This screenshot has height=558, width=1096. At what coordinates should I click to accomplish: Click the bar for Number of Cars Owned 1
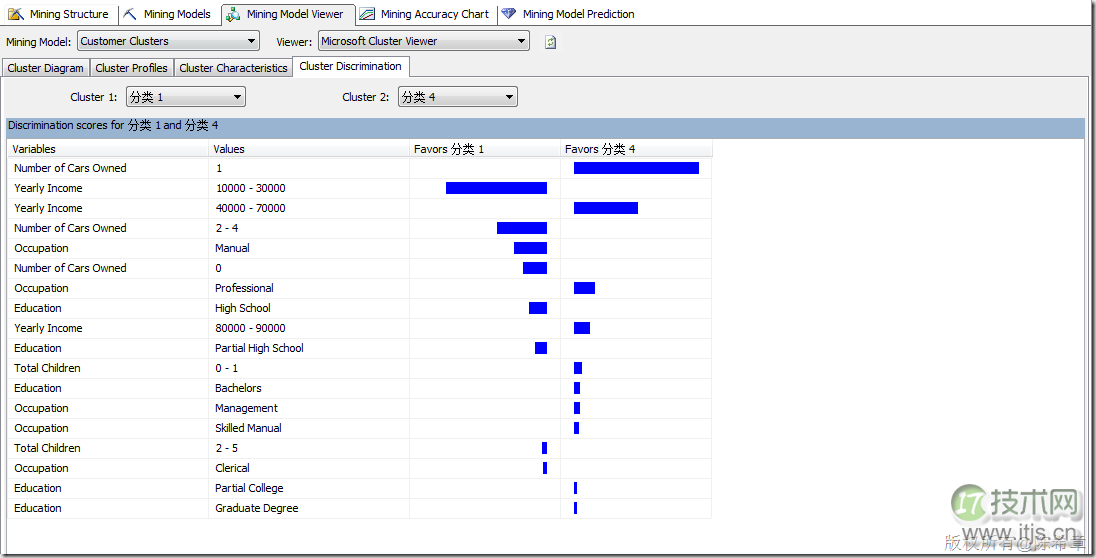click(636, 168)
